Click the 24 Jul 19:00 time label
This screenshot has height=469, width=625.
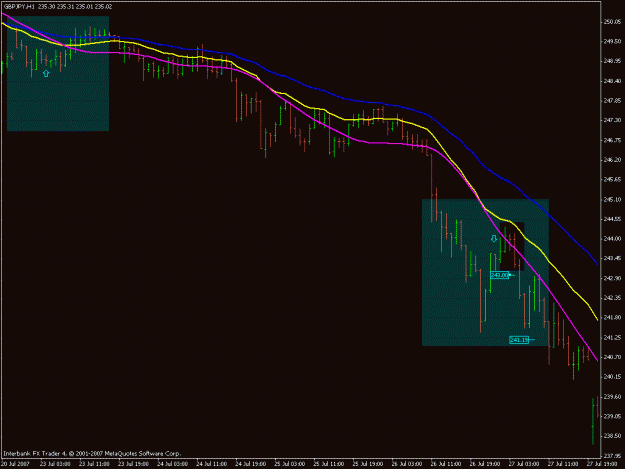pyautogui.click(x=250, y=464)
